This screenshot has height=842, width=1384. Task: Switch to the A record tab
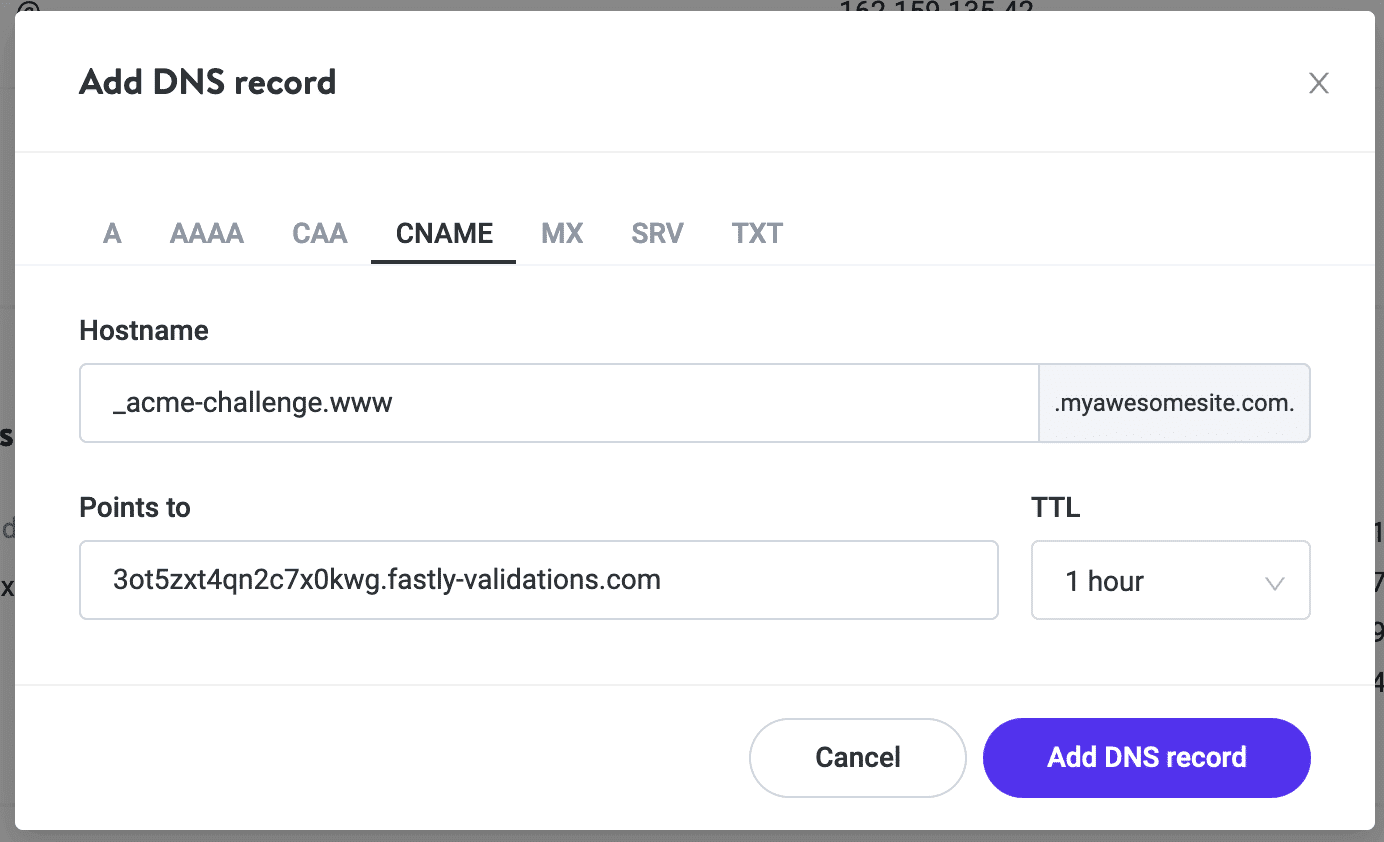(x=112, y=233)
